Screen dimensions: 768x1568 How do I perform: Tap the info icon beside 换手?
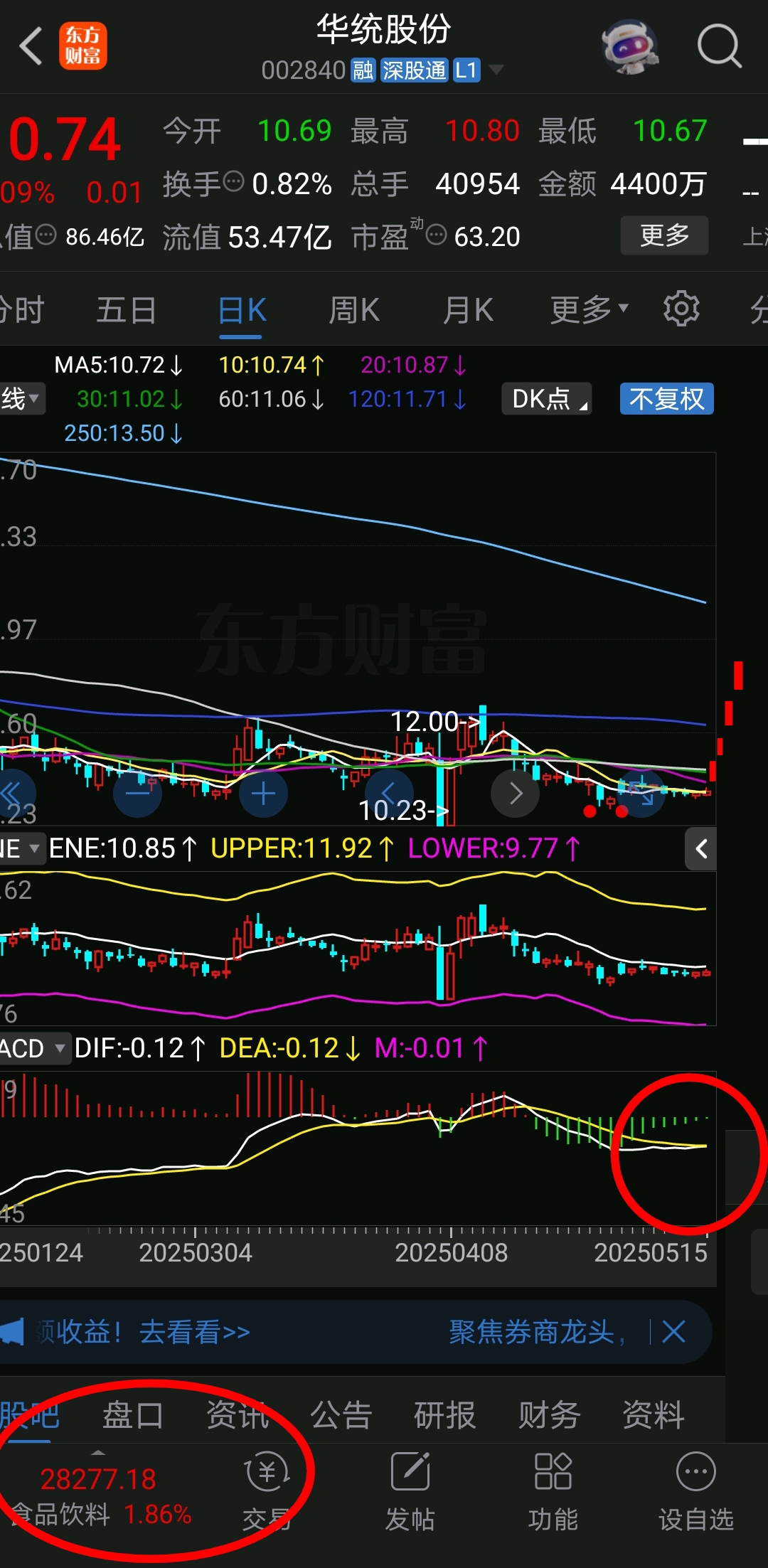click(234, 183)
